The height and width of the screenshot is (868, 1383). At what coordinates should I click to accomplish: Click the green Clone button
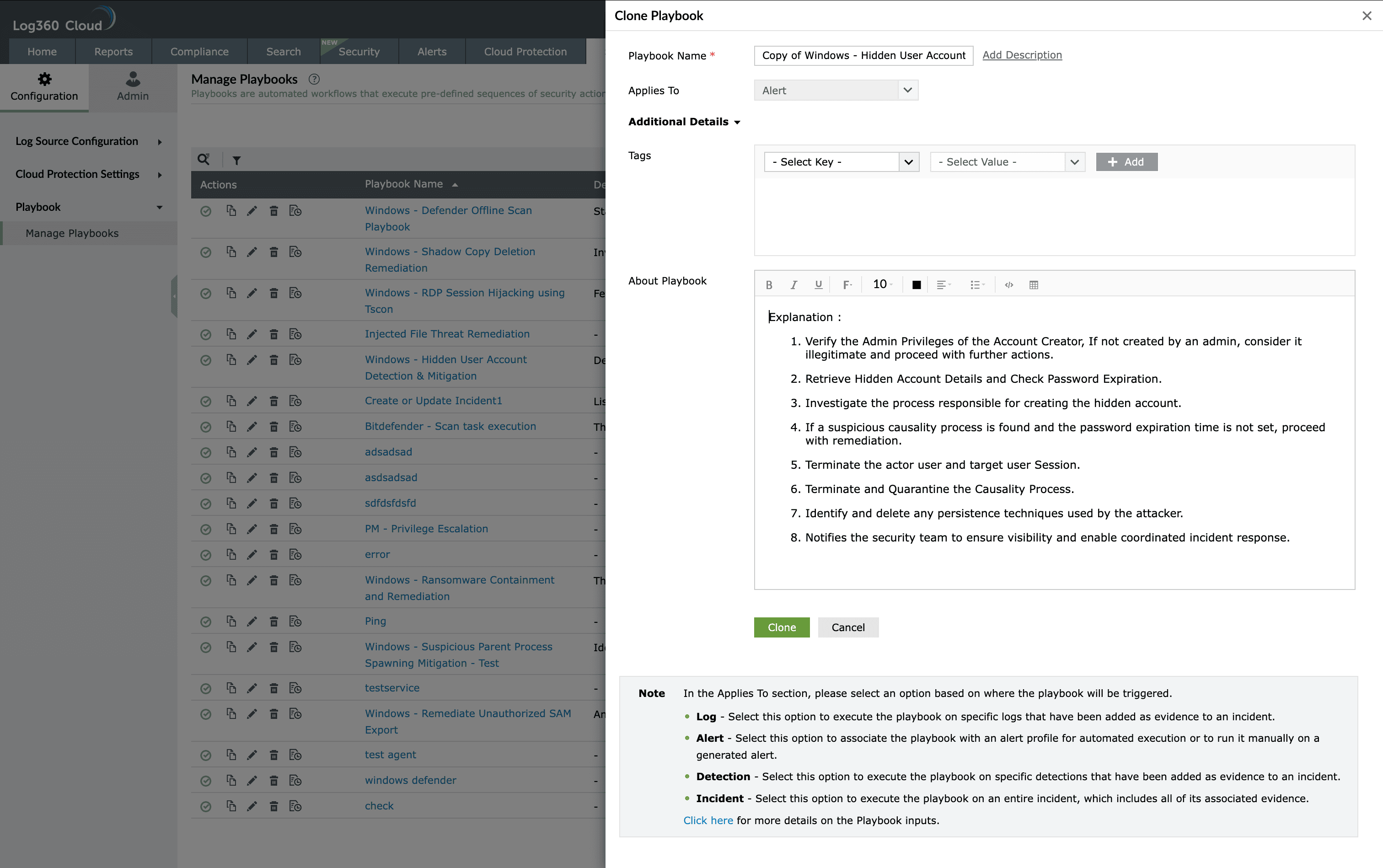coord(781,627)
